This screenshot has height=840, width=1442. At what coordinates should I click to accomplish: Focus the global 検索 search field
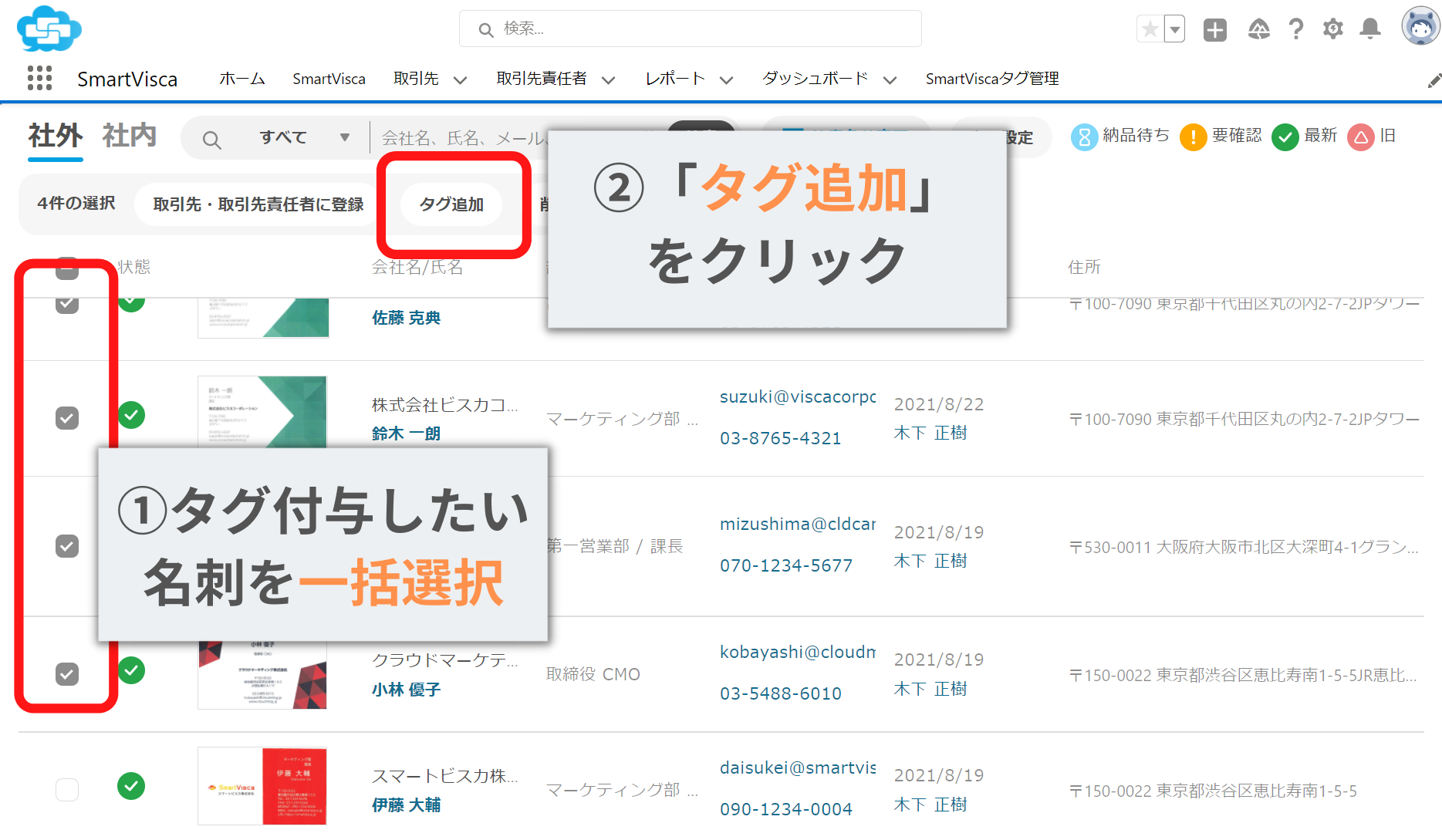point(691,29)
